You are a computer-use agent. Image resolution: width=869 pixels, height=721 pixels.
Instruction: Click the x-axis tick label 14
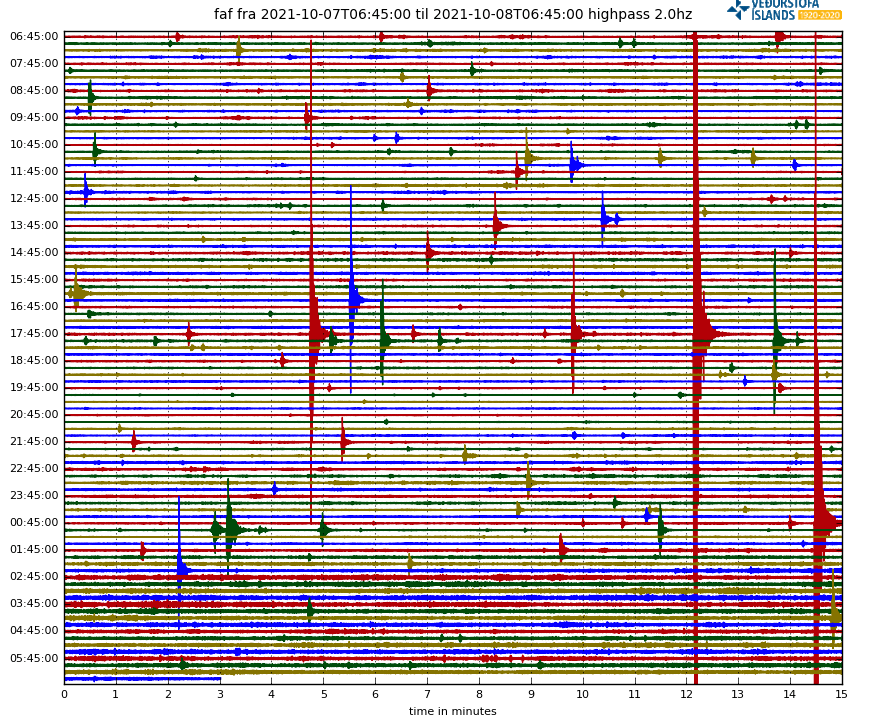pyautogui.click(x=790, y=694)
